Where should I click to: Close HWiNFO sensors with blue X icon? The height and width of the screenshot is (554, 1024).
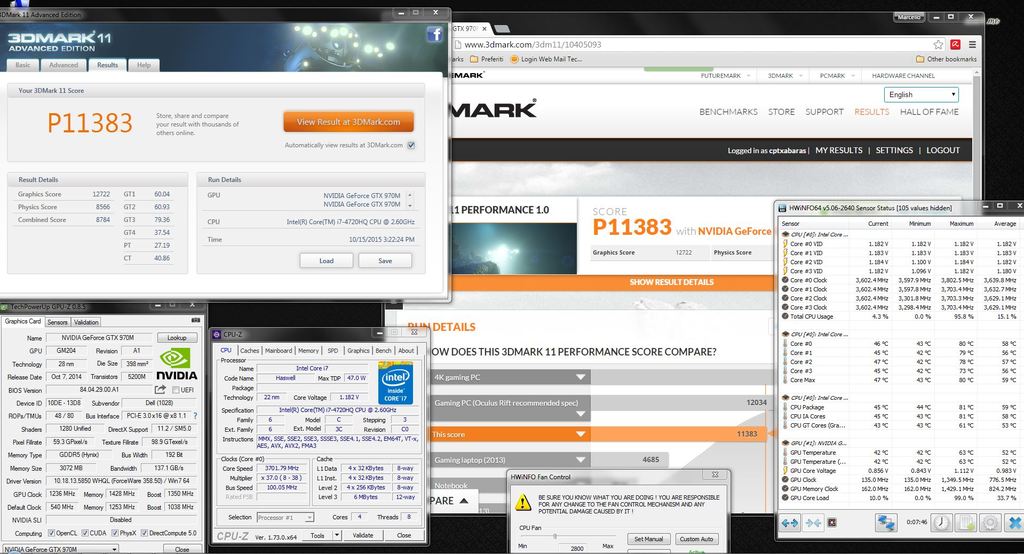[1014, 523]
